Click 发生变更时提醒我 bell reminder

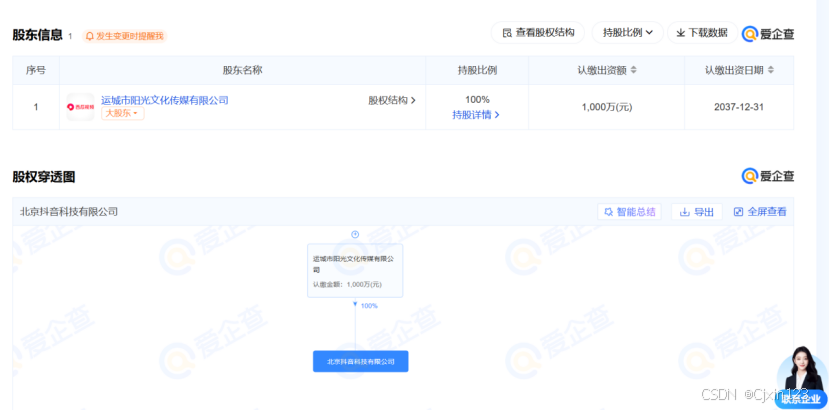pos(125,37)
